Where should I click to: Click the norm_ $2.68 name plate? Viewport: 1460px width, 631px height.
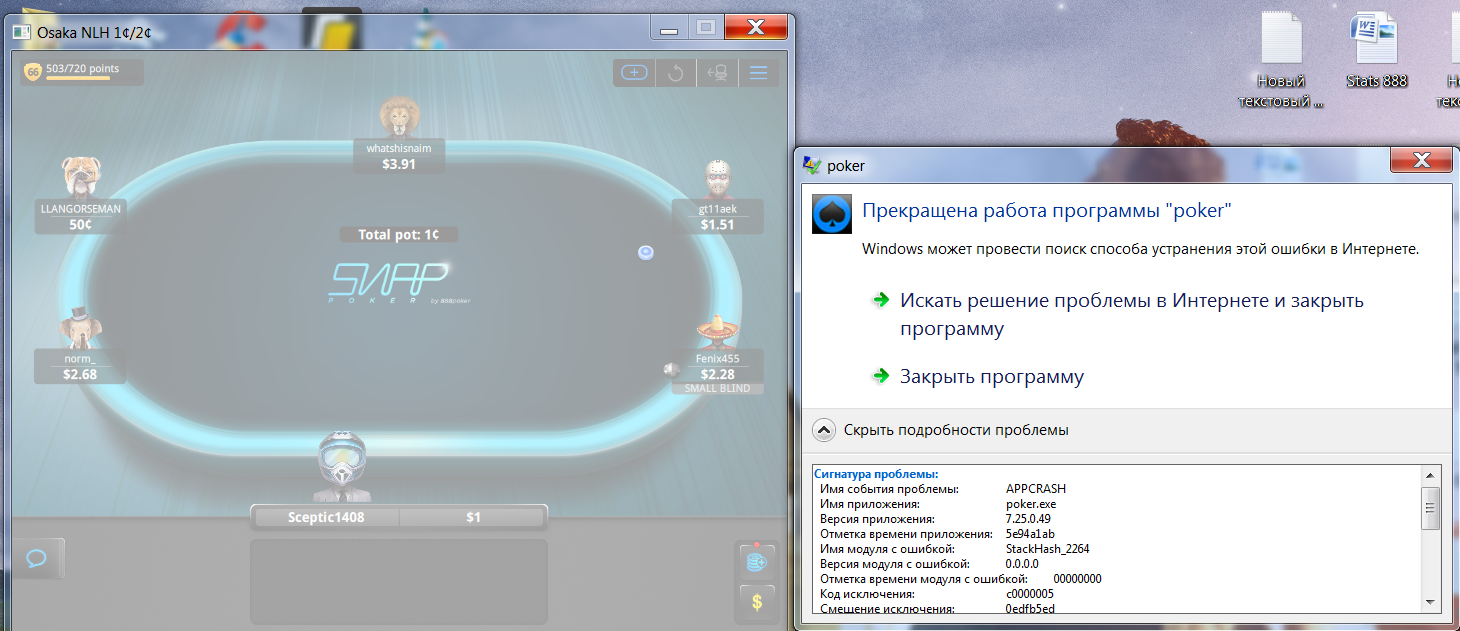[x=80, y=366]
